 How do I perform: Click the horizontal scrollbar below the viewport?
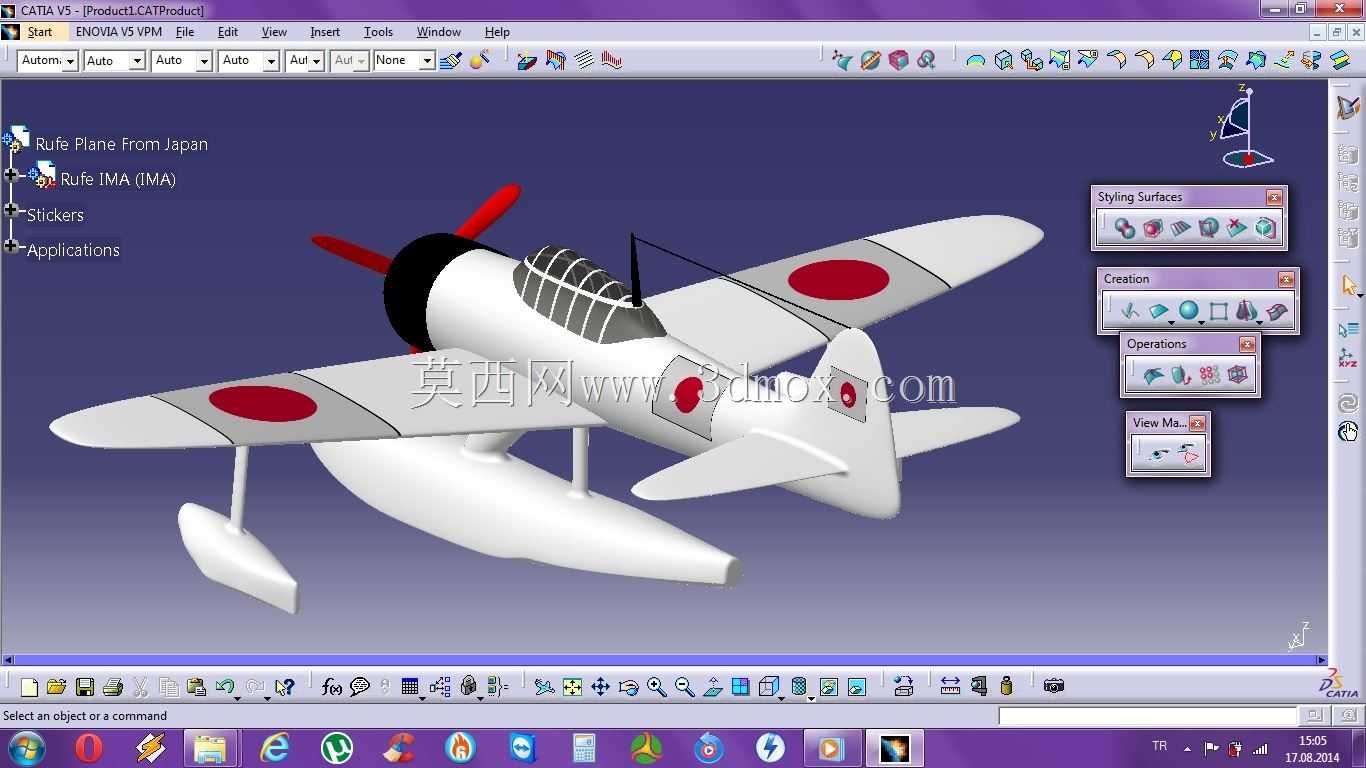(664, 660)
